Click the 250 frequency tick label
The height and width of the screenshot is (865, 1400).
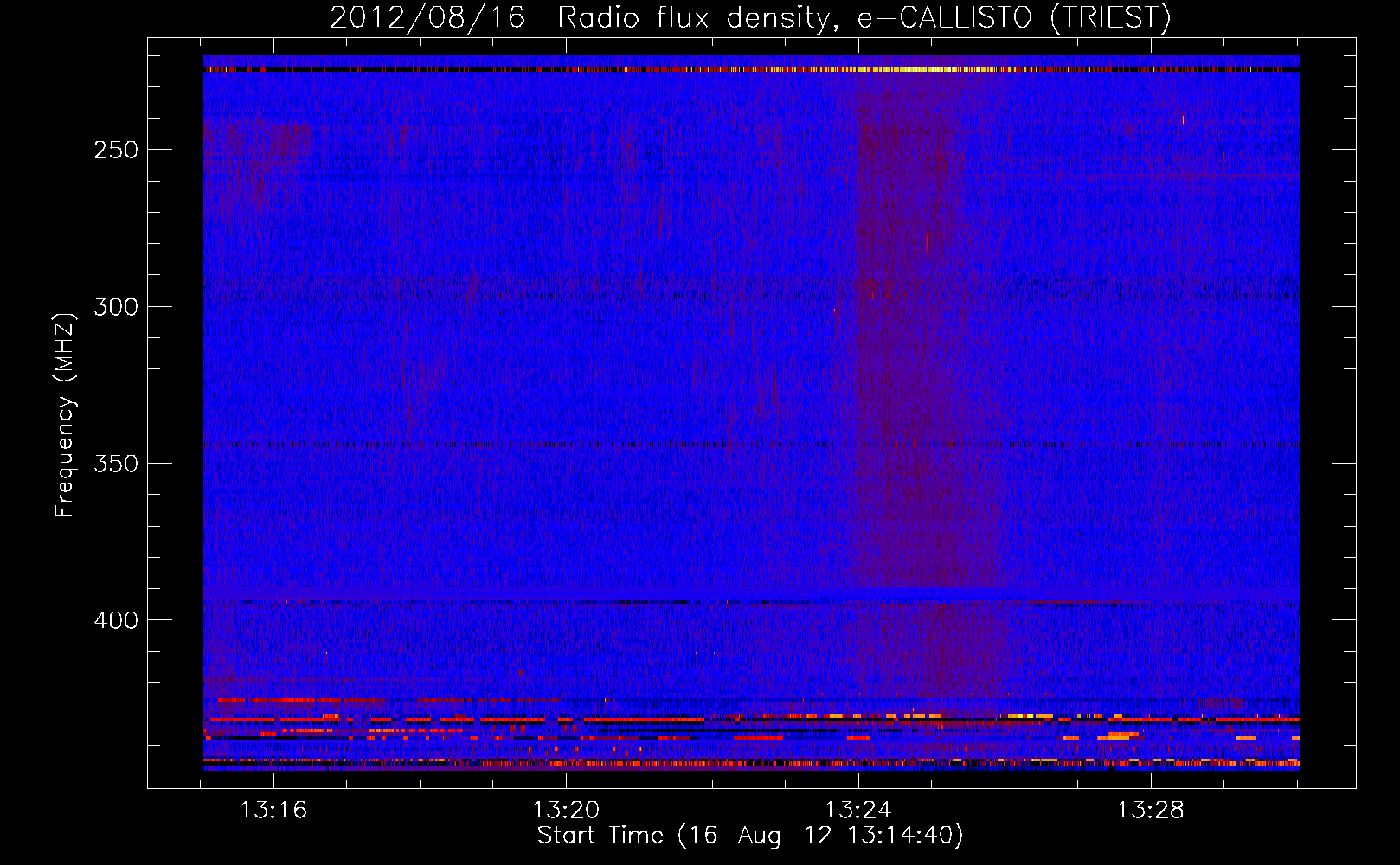click(x=116, y=150)
